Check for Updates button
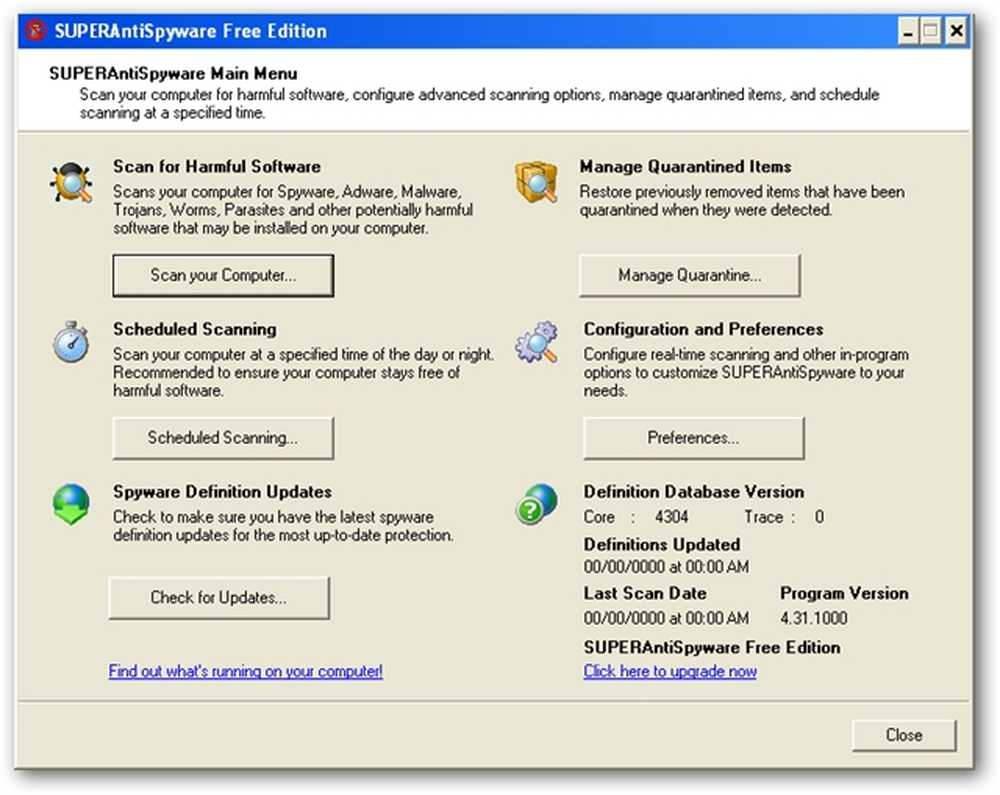This screenshot has width=1000, height=795. pyautogui.click(x=219, y=598)
